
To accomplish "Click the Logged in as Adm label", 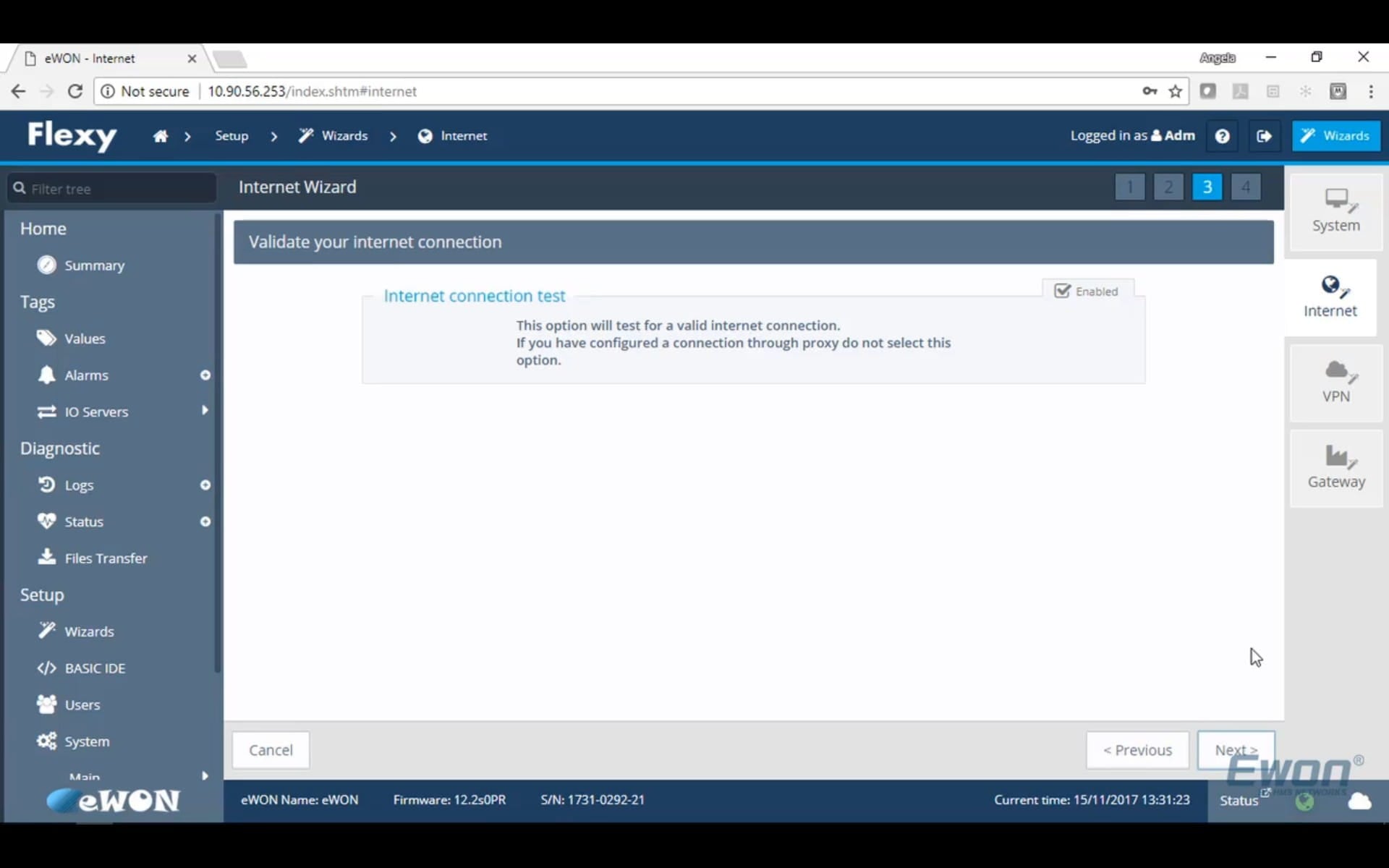I will (x=1132, y=135).
